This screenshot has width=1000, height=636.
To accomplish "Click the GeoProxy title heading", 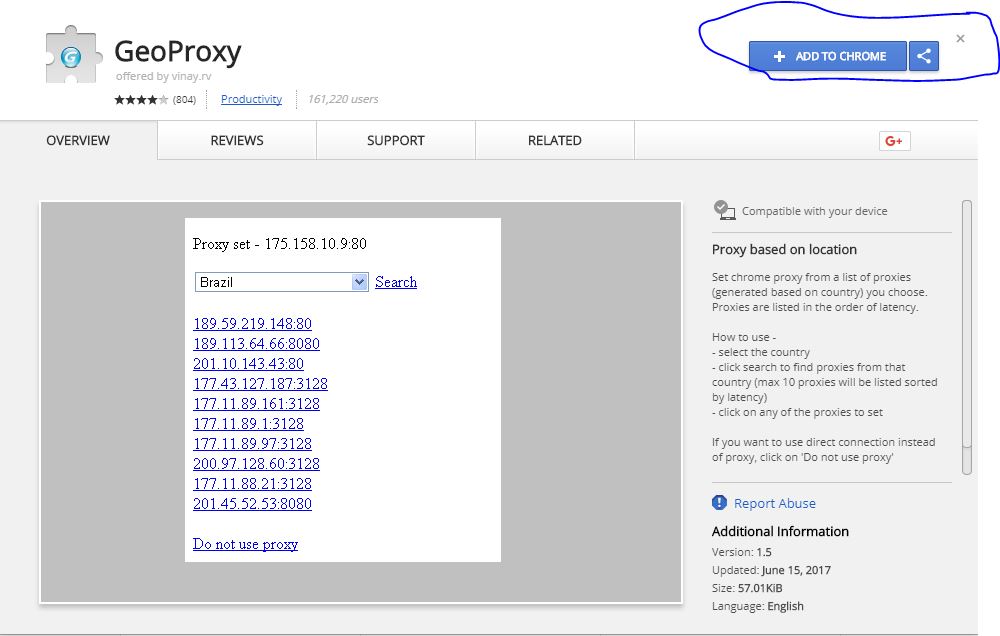I will 178,52.
